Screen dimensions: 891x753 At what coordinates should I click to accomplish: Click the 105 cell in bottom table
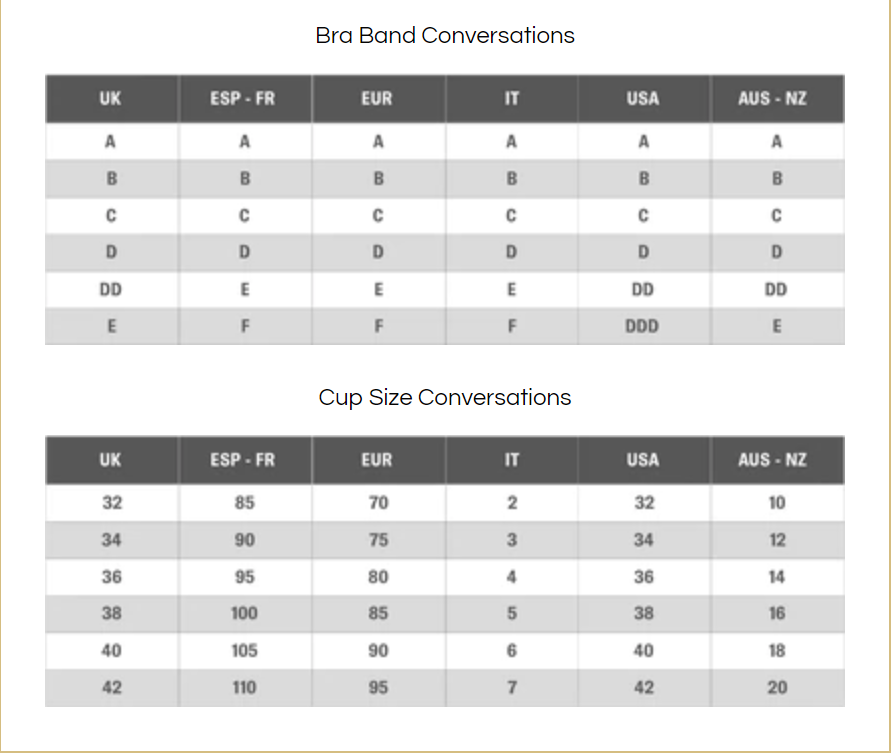244,651
